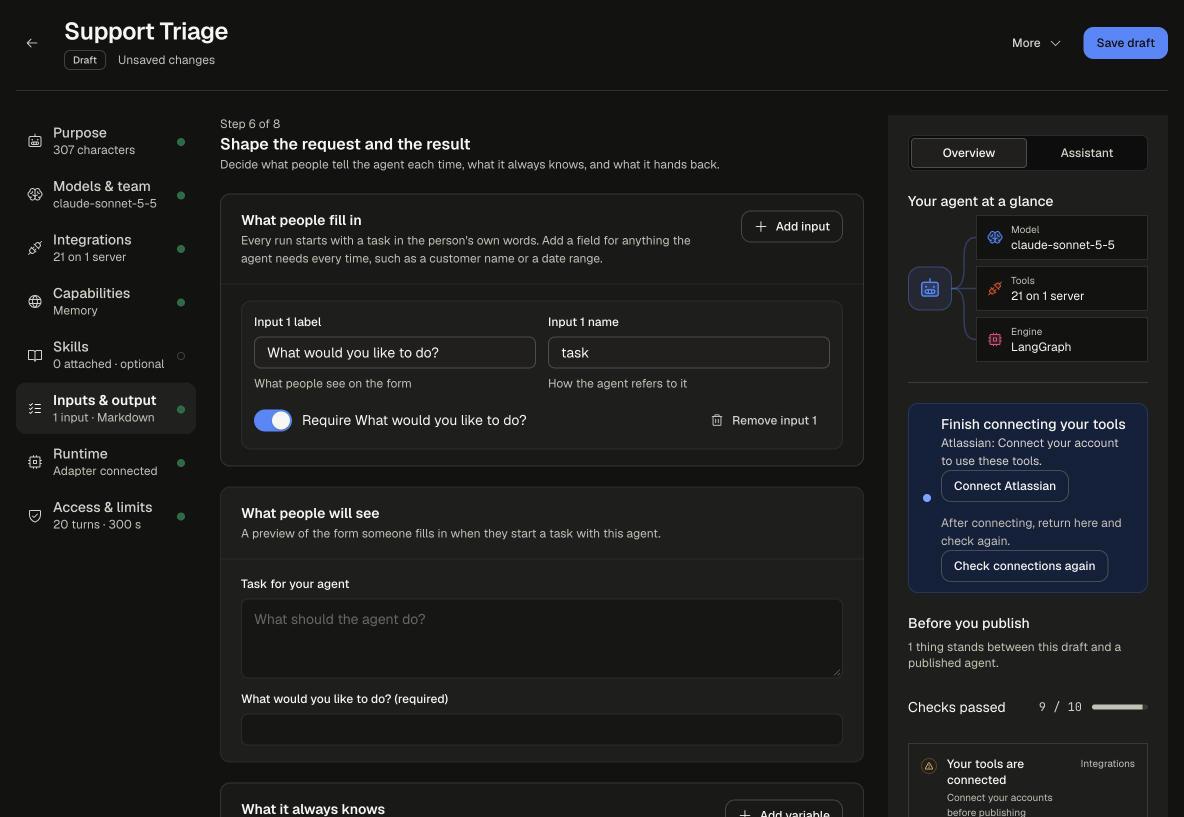Click Check connections again
This screenshot has height=817, width=1184.
[1024, 566]
